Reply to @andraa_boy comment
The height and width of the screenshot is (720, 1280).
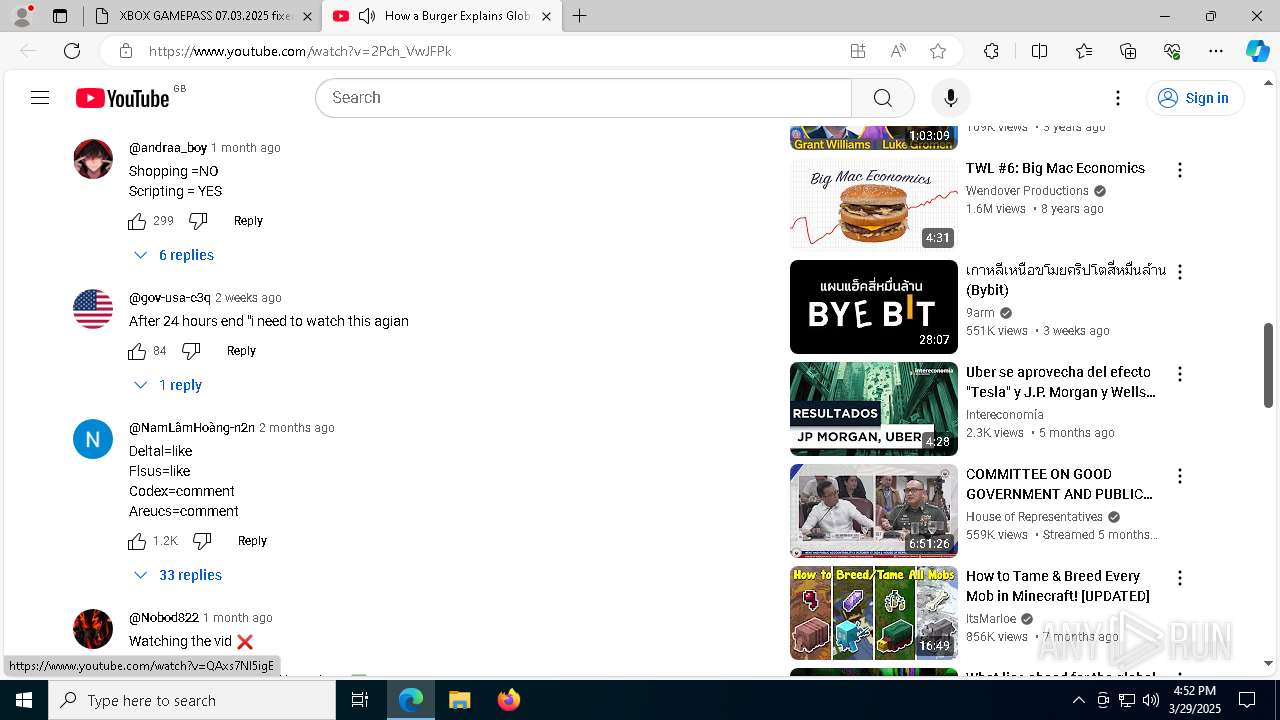tap(248, 221)
